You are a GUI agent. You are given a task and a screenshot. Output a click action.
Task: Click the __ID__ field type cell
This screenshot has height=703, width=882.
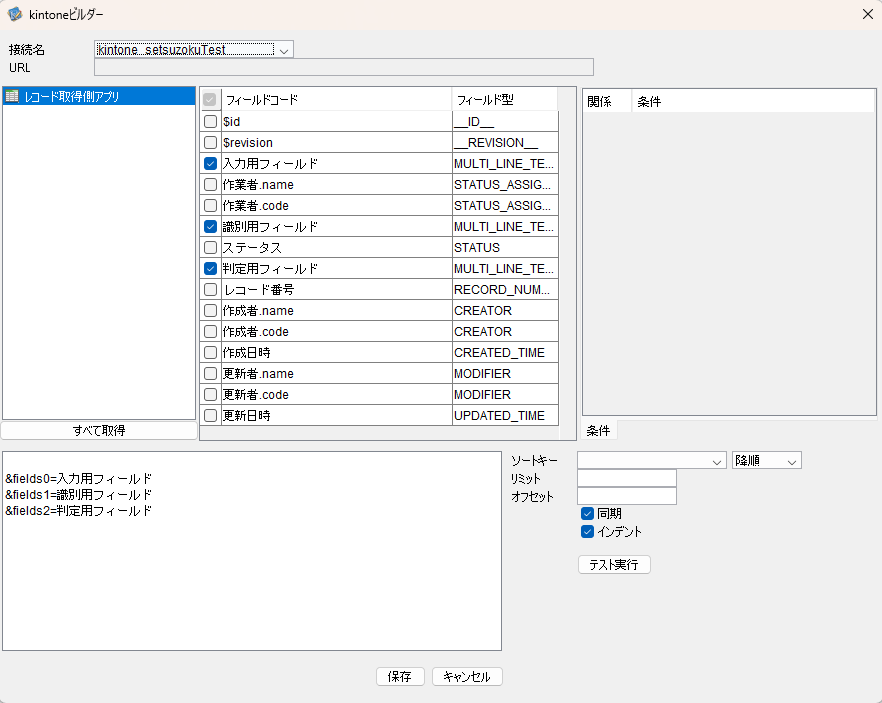(505, 121)
